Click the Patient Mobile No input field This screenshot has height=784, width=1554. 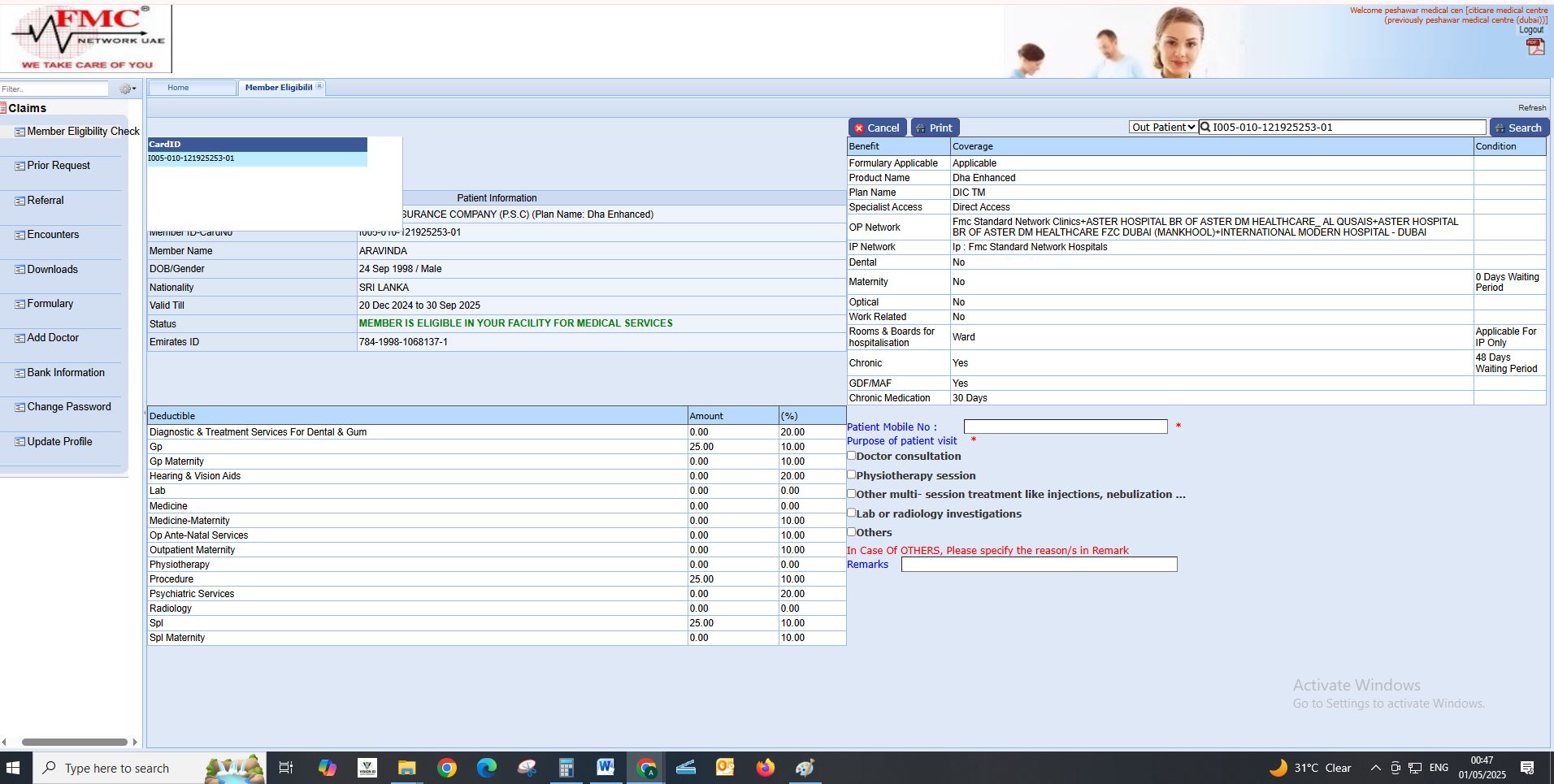(x=1065, y=427)
